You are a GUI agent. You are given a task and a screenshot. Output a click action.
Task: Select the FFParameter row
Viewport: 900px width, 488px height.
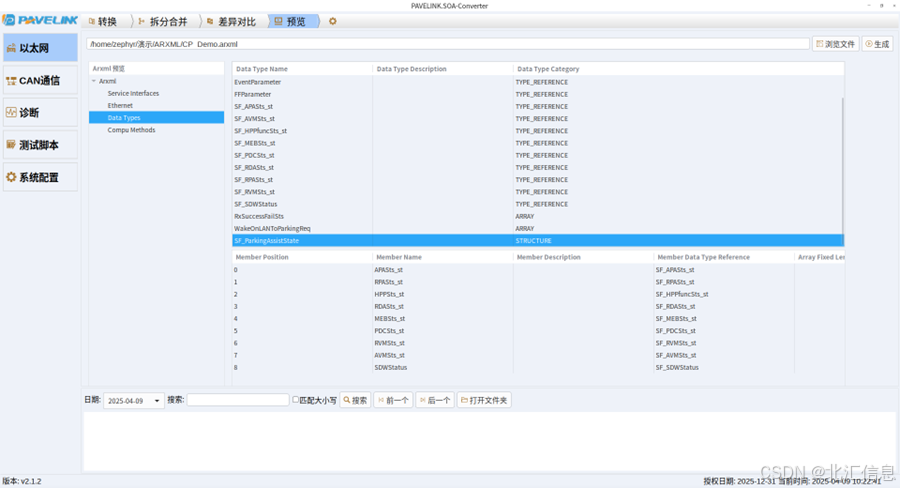(537, 94)
